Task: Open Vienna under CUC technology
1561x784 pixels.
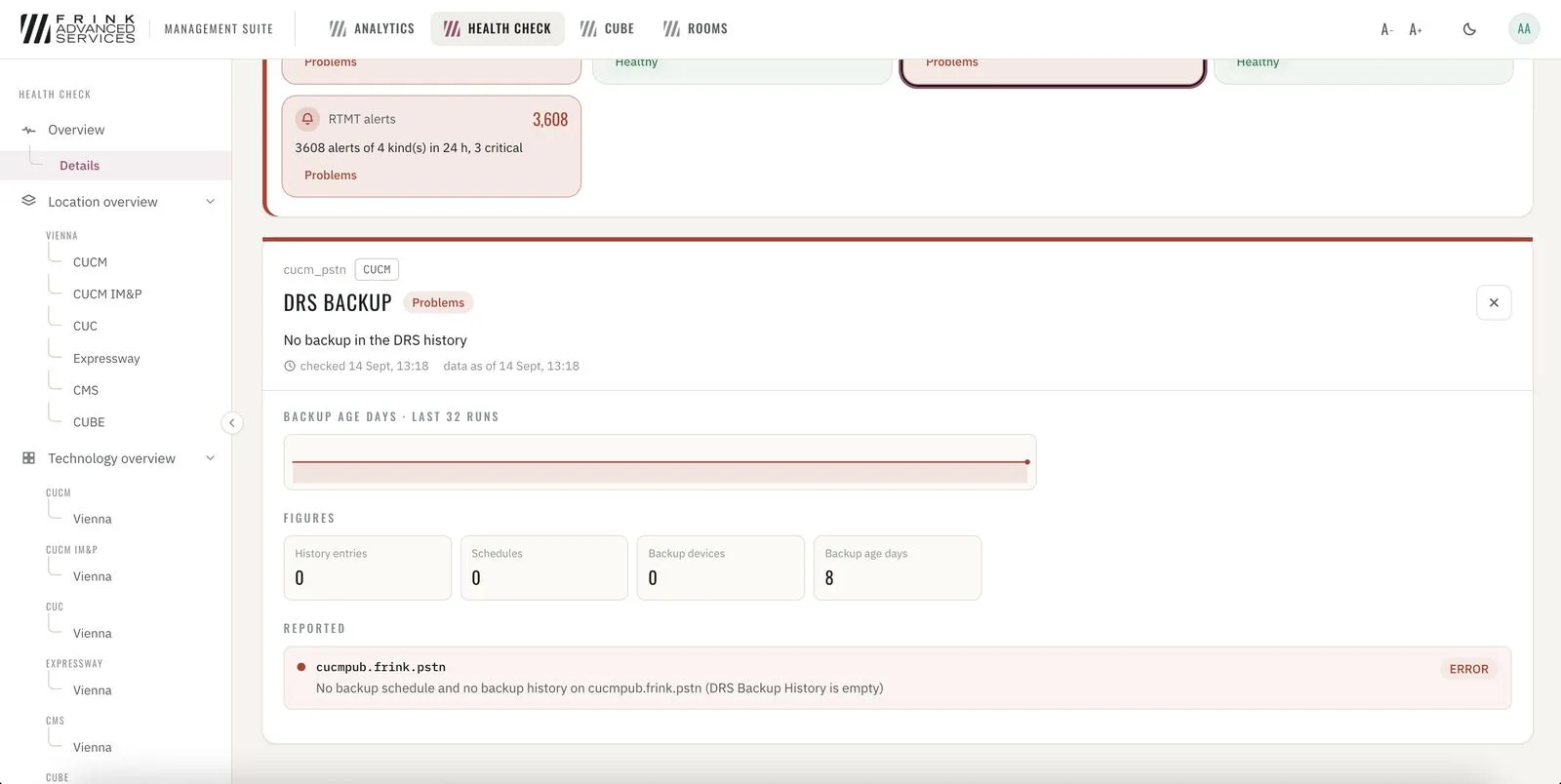Action: pyautogui.click(x=93, y=633)
